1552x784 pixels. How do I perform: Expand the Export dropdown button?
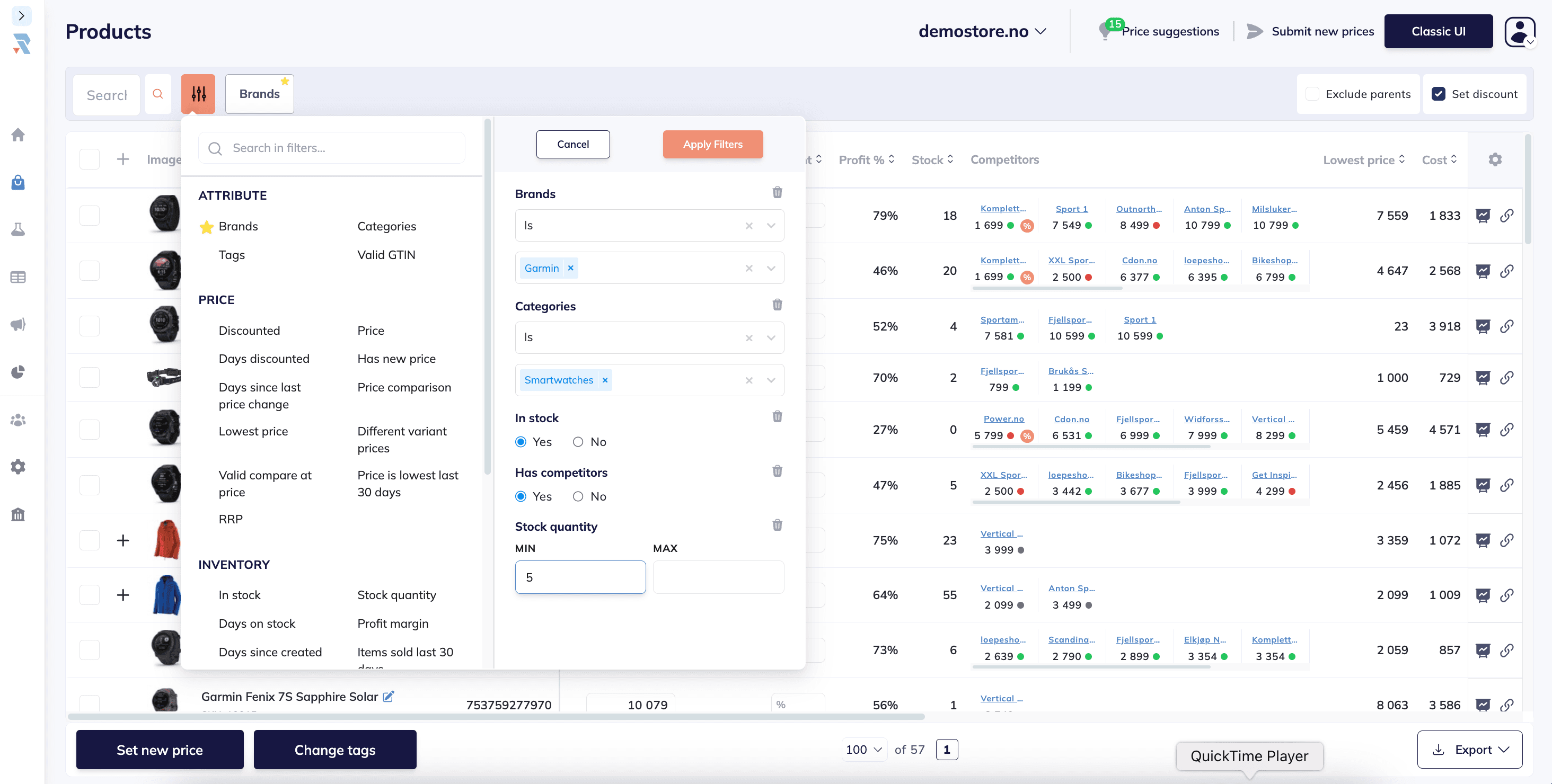pyautogui.click(x=1469, y=750)
